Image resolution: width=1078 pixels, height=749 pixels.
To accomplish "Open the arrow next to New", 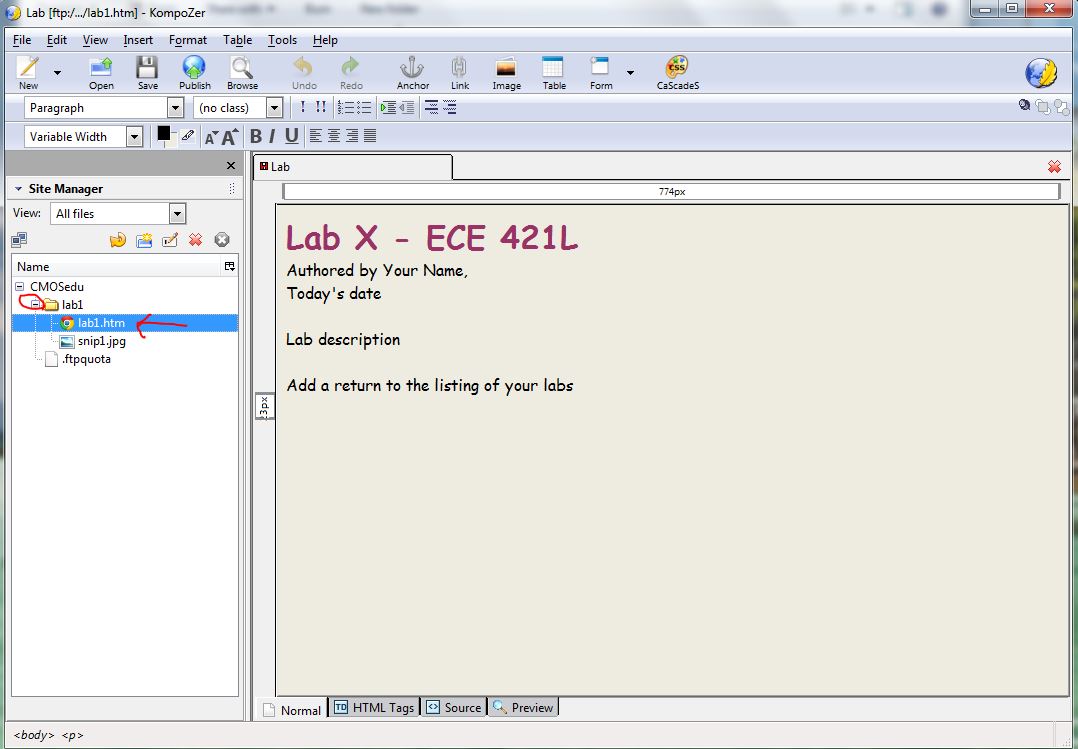I will point(57,72).
